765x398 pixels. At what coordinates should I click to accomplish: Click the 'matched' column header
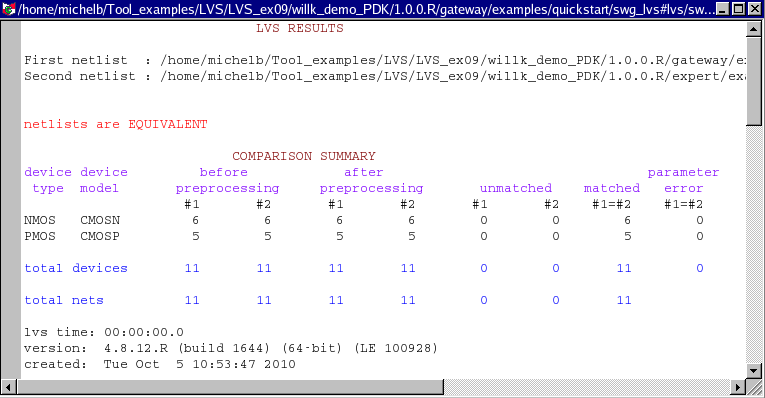pyautogui.click(x=612, y=188)
